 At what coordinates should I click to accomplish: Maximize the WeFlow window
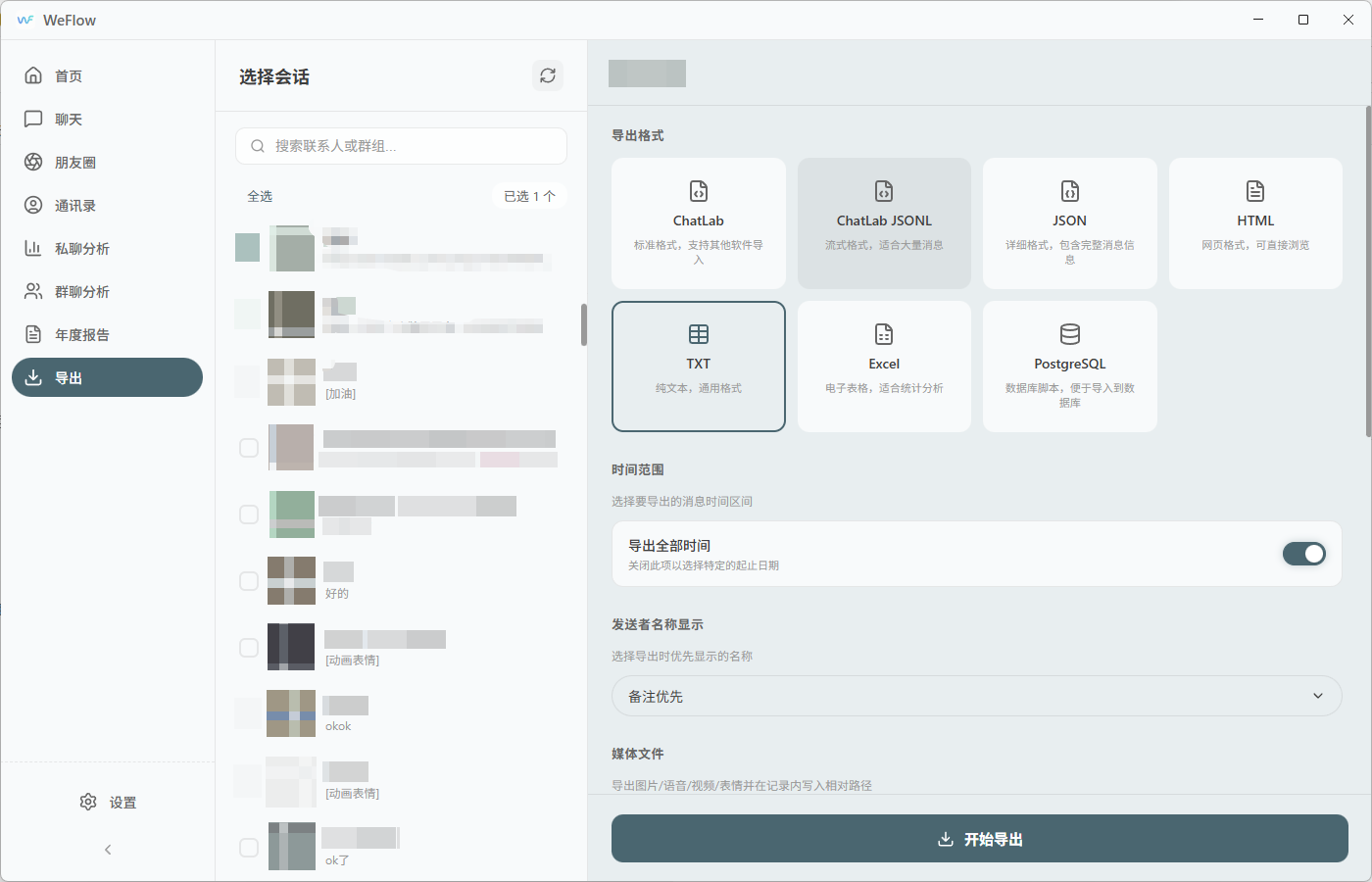coord(1303,20)
